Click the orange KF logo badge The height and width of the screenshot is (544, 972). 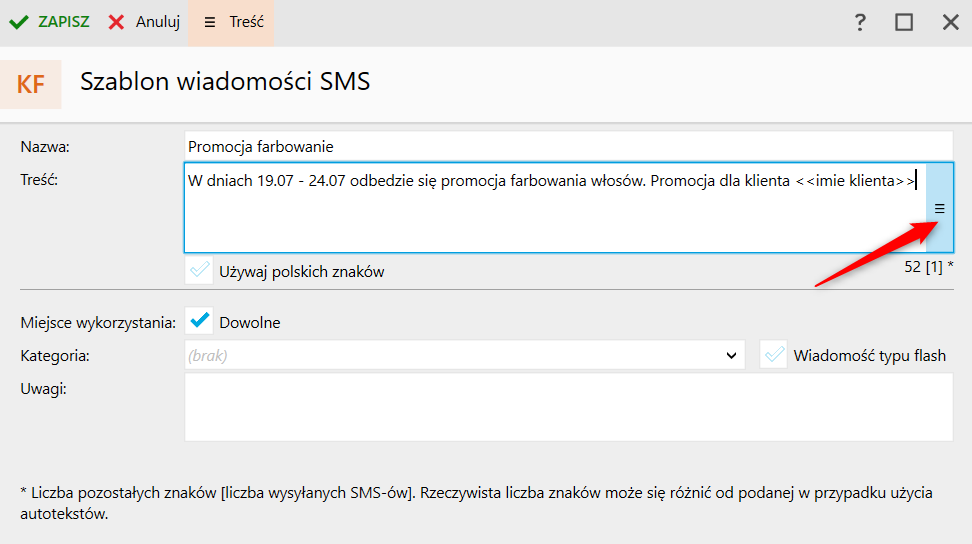click(x=31, y=85)
